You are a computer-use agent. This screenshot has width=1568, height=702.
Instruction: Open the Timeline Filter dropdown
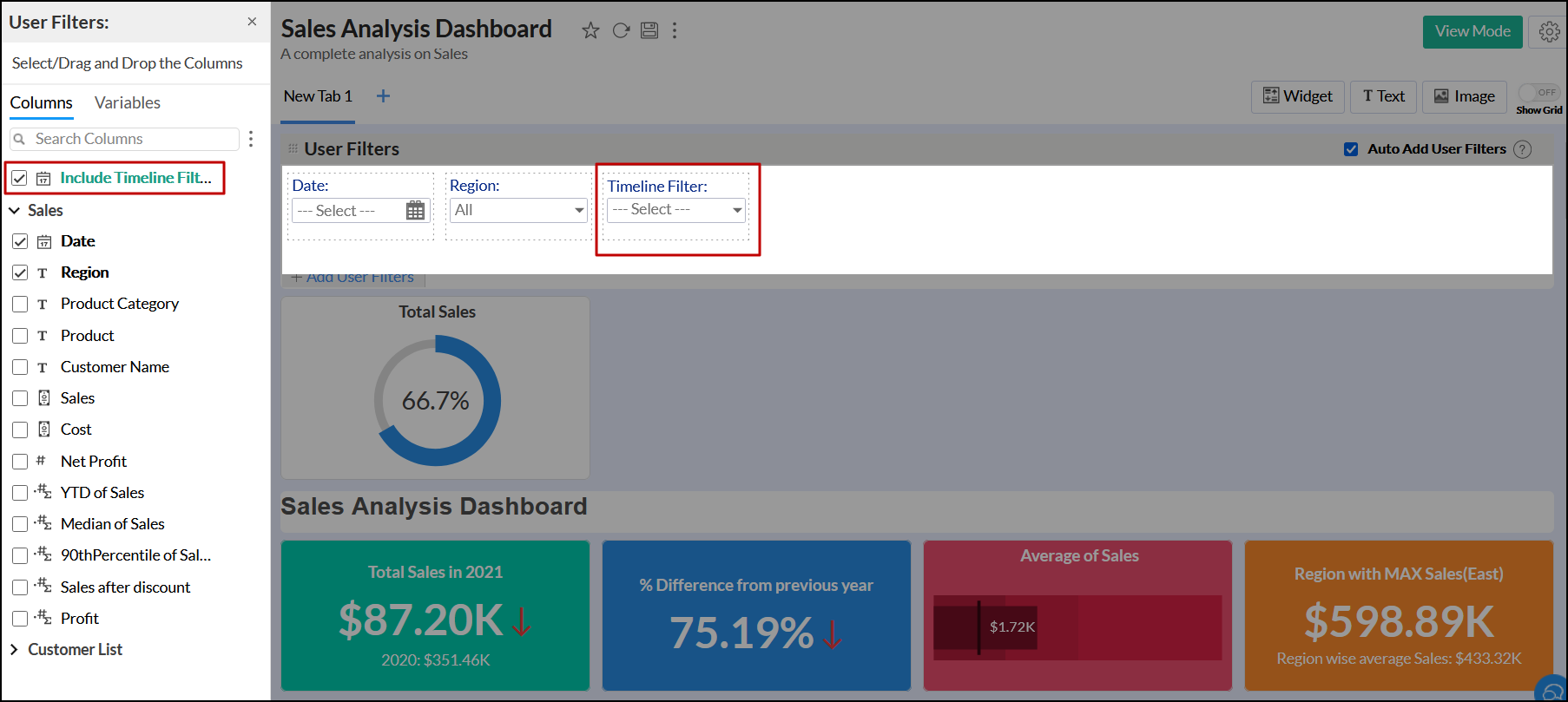[x=676, y=210]
